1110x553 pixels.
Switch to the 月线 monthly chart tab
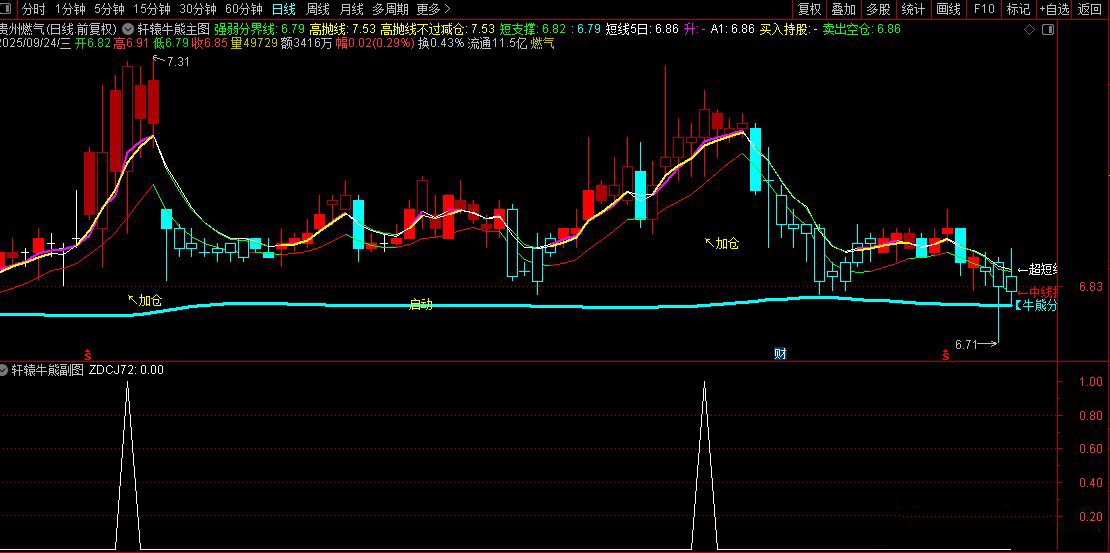[350, 9]
